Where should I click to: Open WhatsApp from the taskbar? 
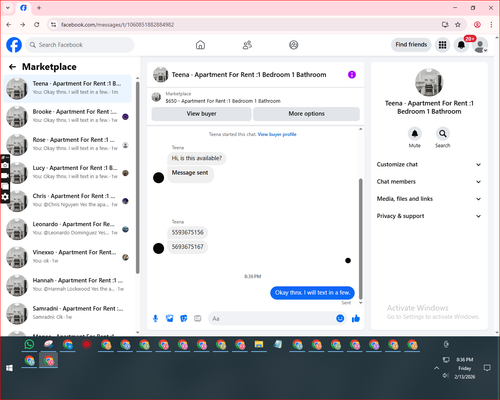coord(29,344)
